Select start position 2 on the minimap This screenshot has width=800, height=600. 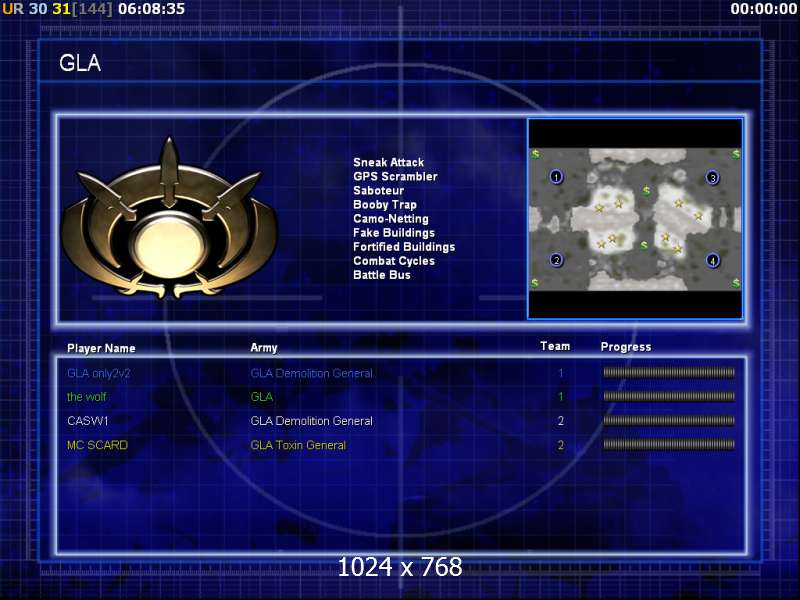[x=556, y=260]
